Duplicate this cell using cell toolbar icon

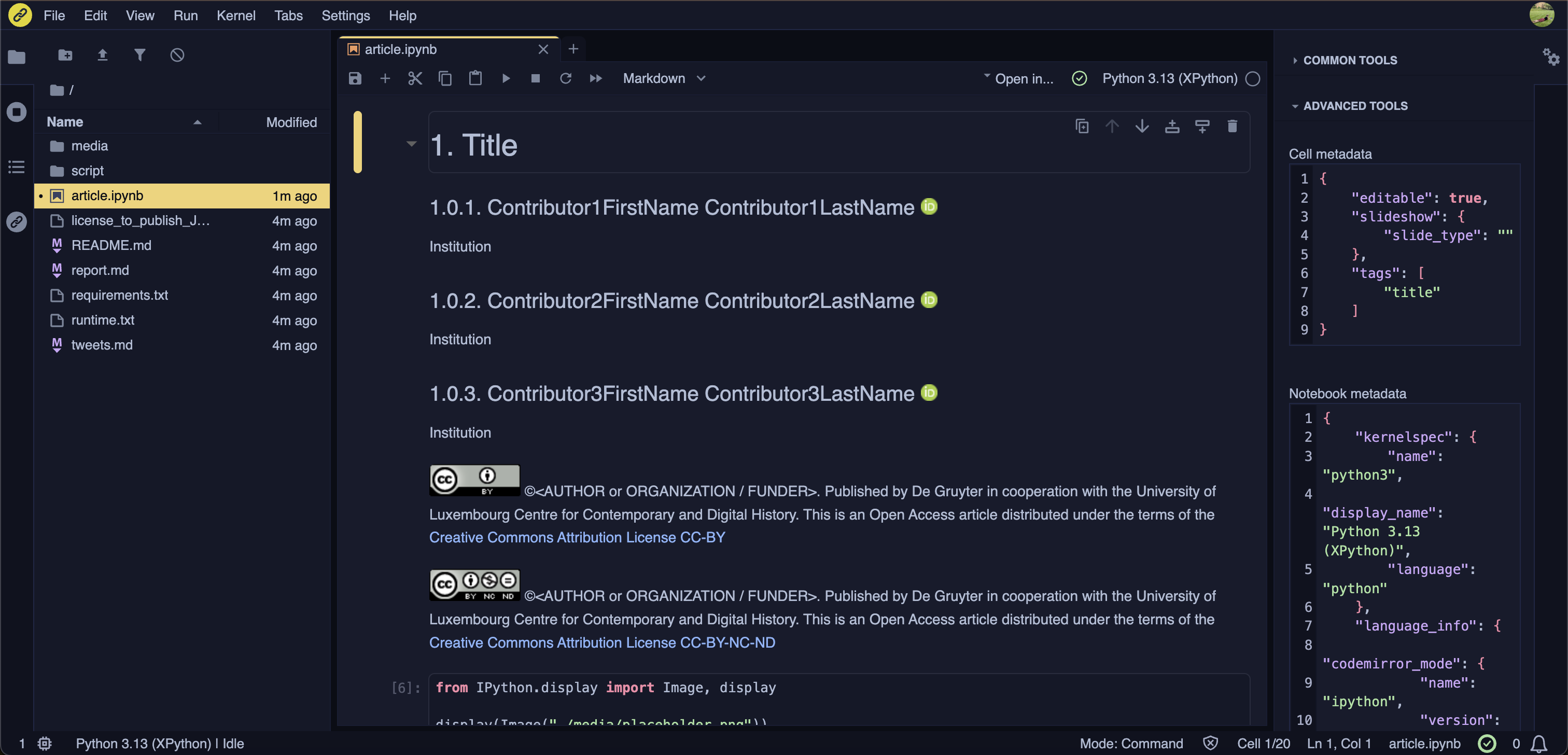pyautogui.click(x=1082, y=126)
